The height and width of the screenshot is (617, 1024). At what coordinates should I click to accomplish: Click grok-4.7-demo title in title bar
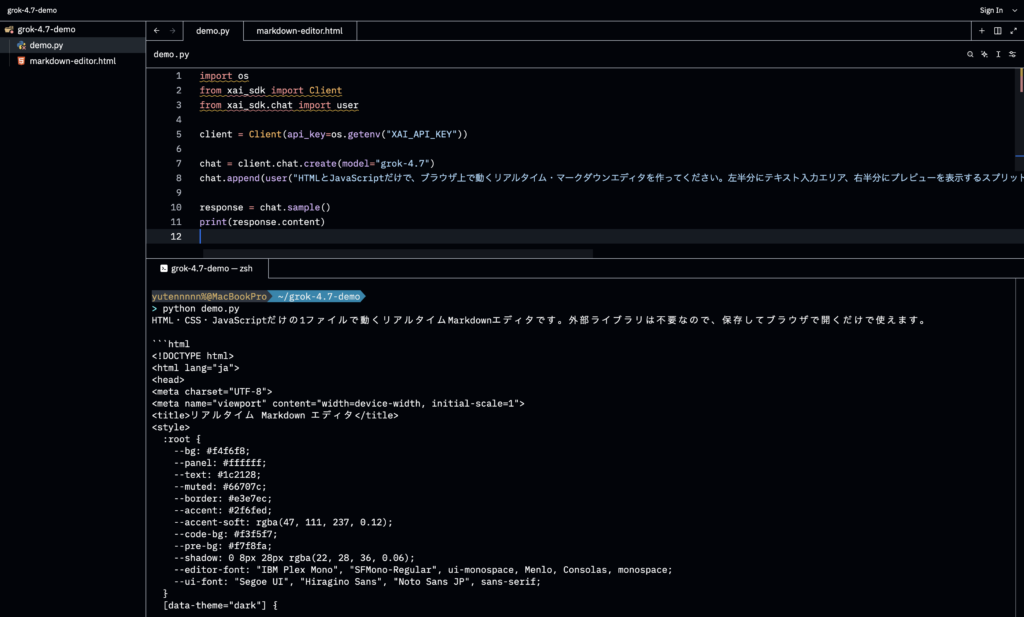pos(32,10)
